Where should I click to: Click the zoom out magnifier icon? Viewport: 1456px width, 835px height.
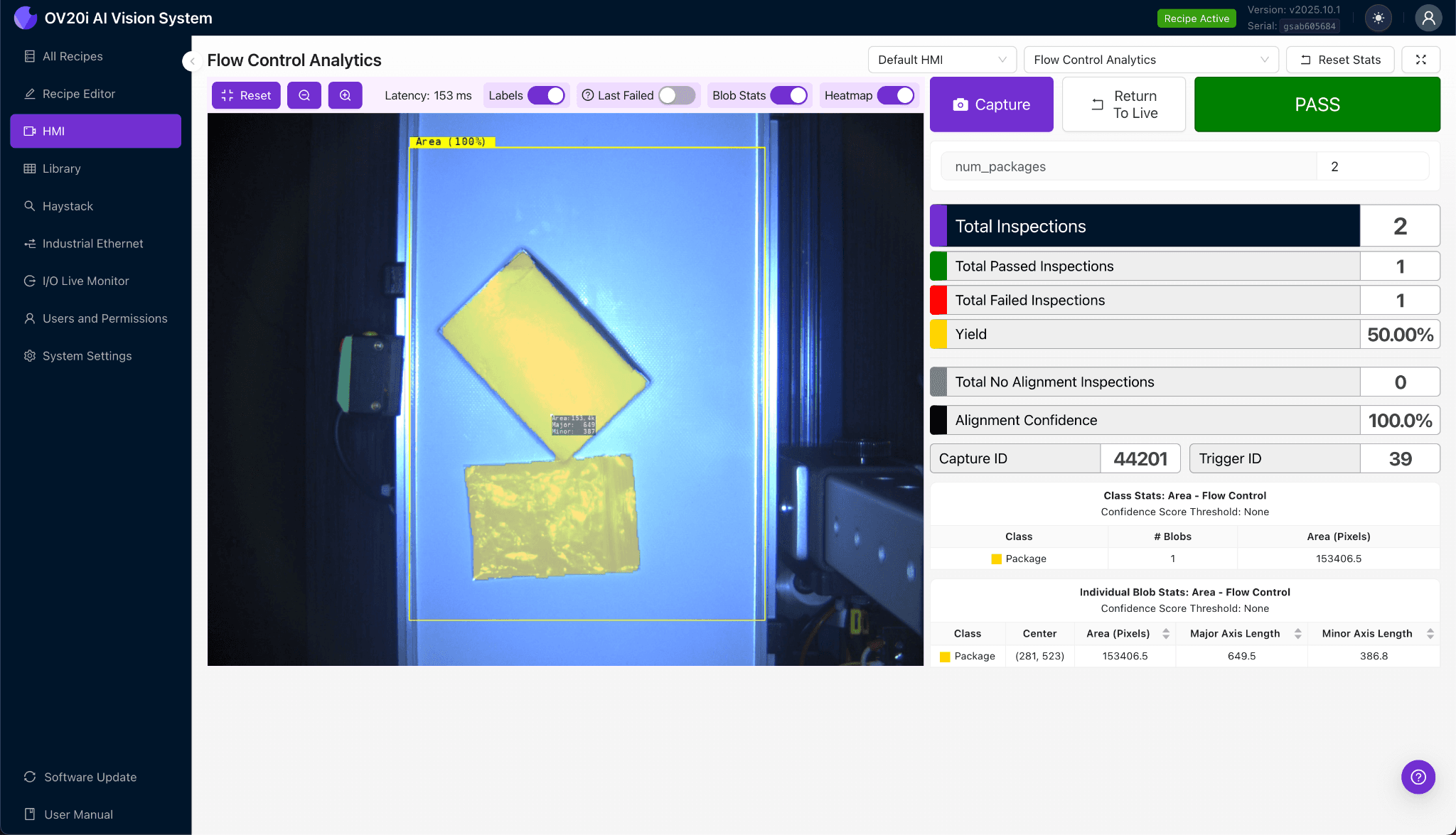pyautogui.click(x=304, y=95)
